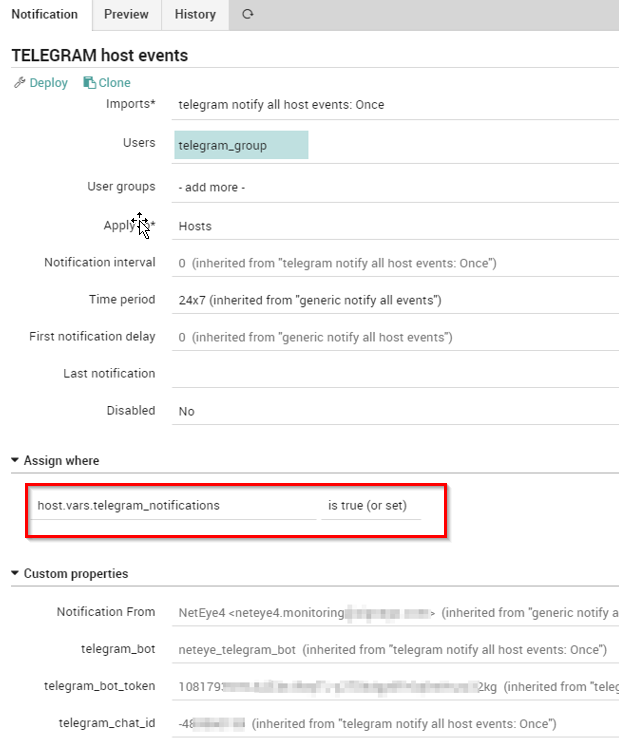Click the Deploy link
619x750 pixels.
tap(48, 83)
